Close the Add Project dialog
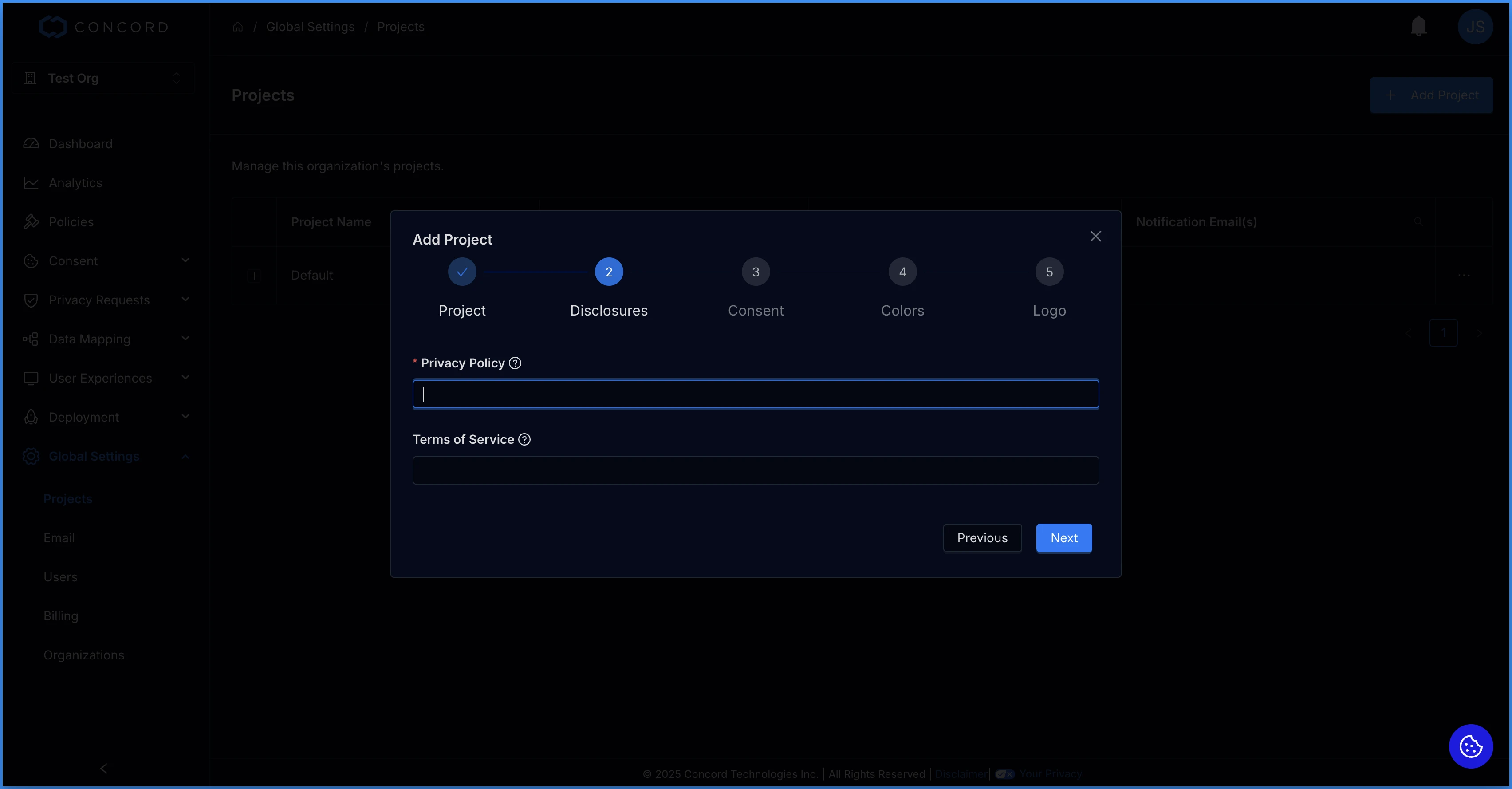The height and width of the screenshot is (789, 1512). click(x=1095, y=236)
